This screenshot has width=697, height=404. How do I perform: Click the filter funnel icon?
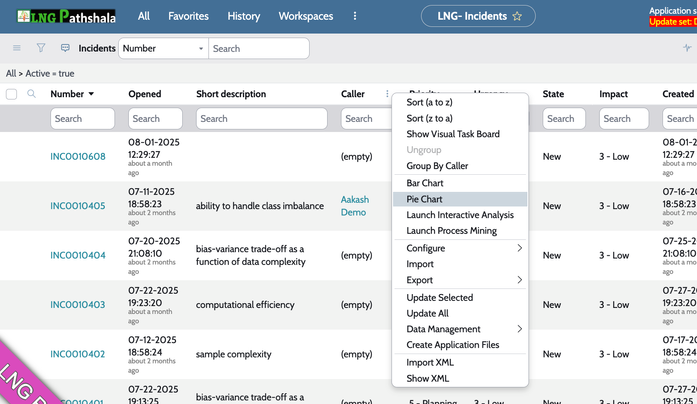pyautogui.click(x=41, y=48)
